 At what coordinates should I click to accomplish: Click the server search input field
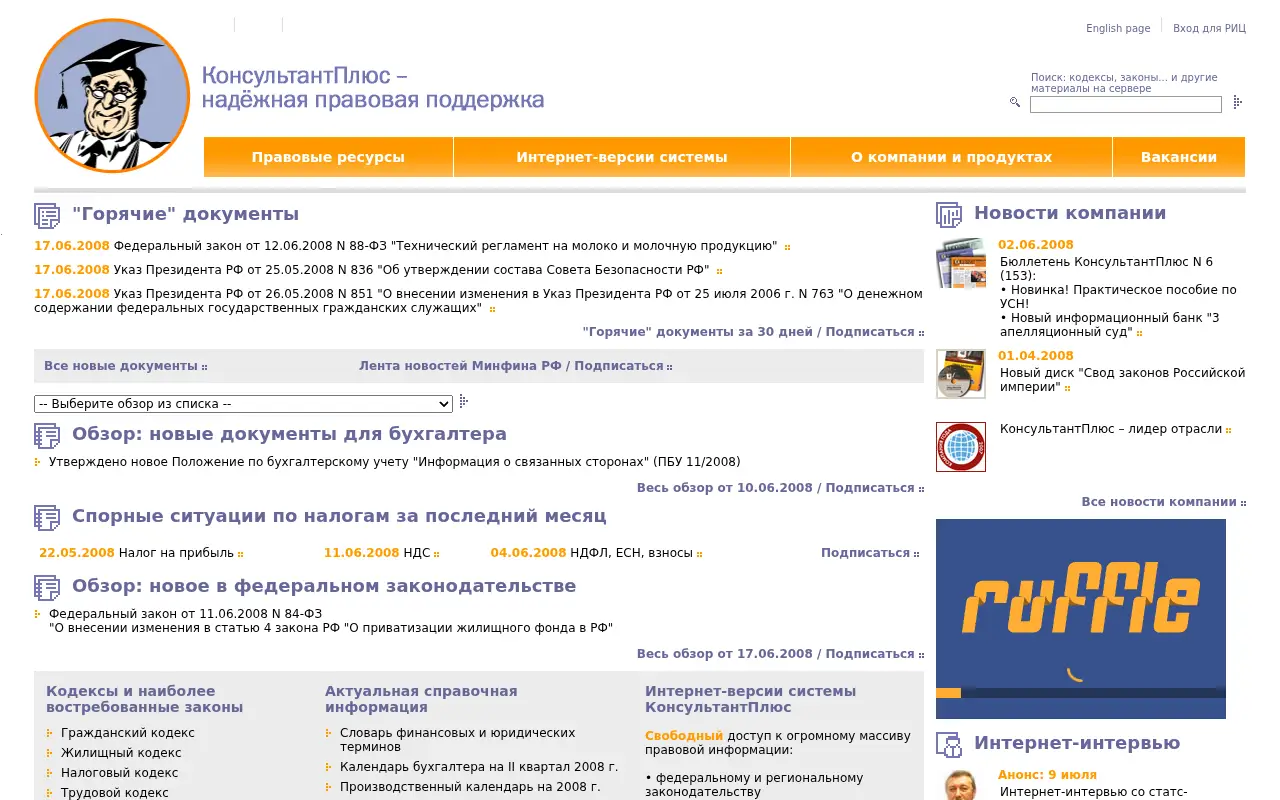pos(1126,104)
